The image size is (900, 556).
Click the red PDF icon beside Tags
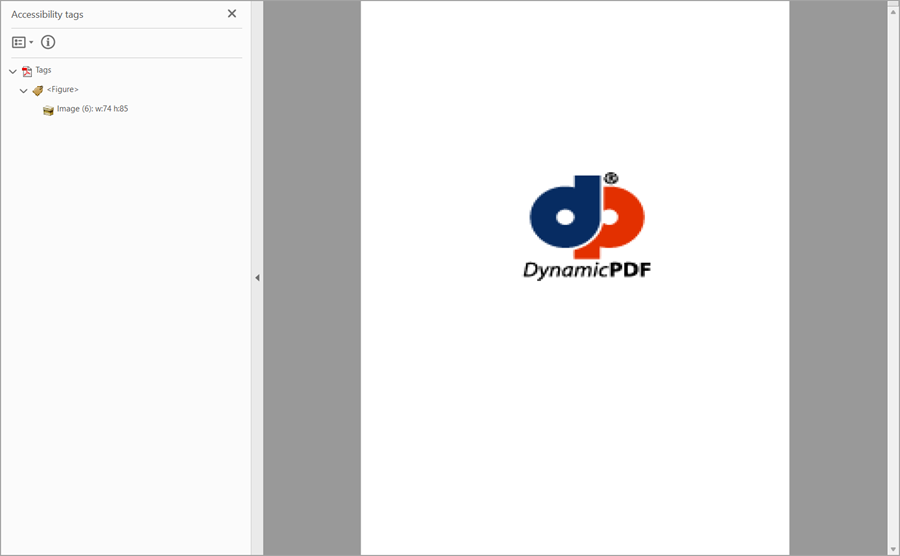(x=27, y=71)
